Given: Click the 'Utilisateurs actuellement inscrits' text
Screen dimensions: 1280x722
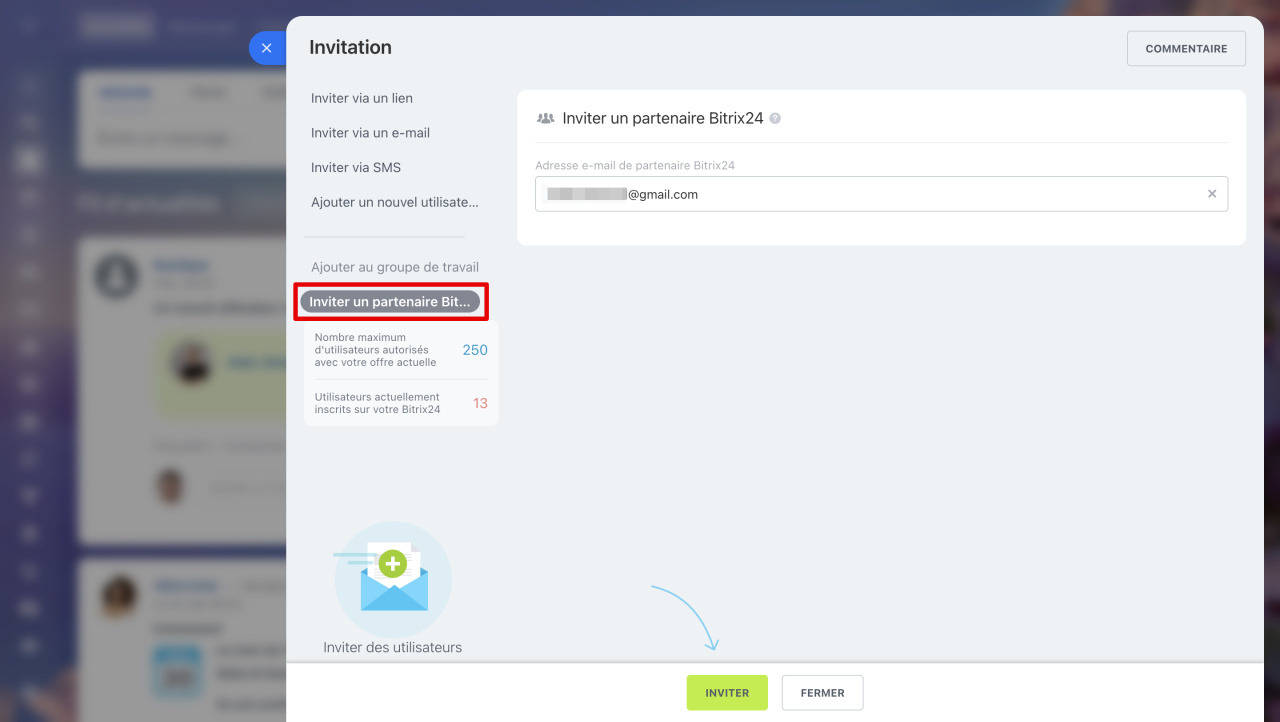Looking at the screenshot, I should coord(378,403).
